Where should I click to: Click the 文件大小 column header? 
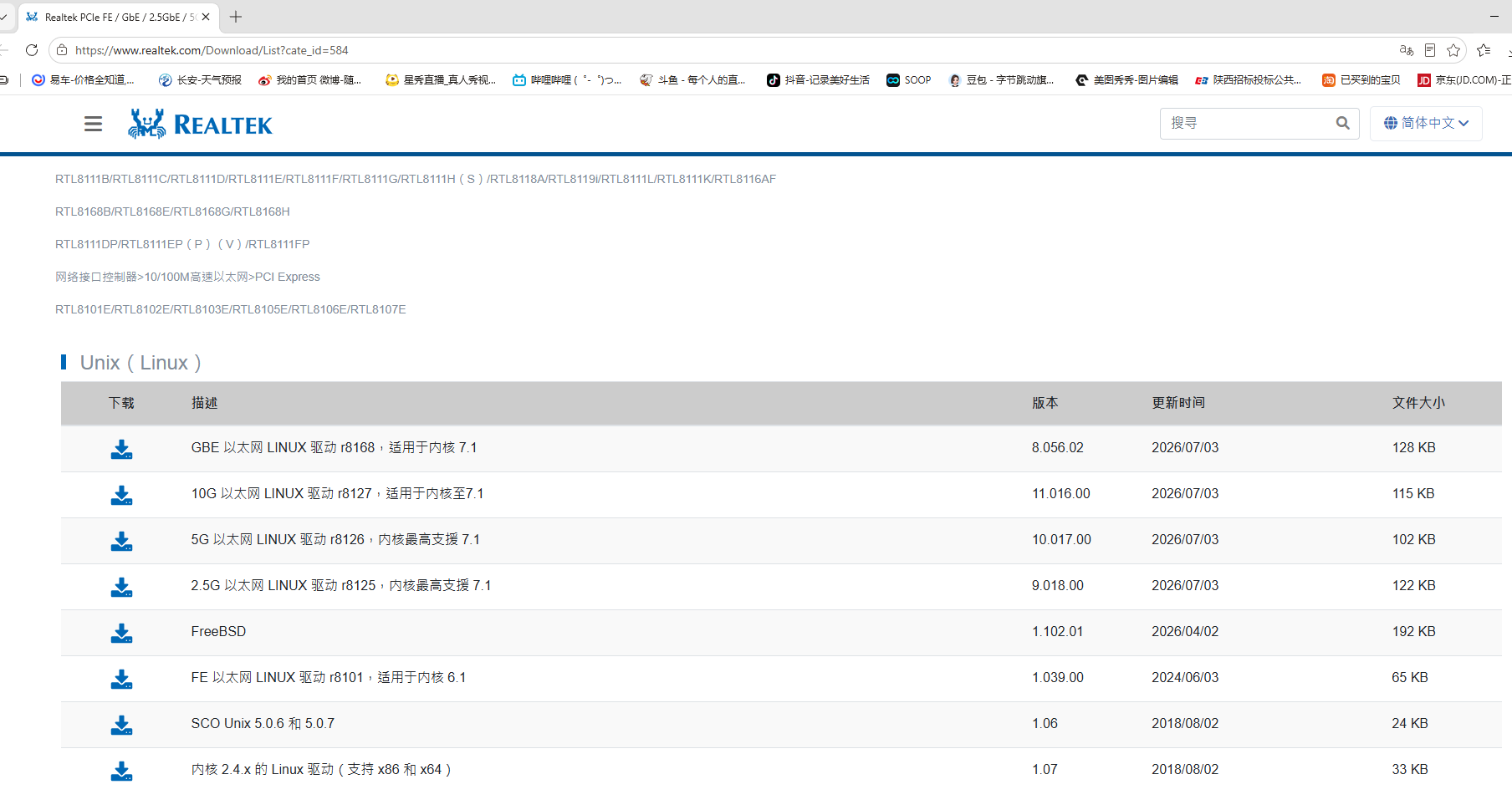click(x=1418, y=403)
